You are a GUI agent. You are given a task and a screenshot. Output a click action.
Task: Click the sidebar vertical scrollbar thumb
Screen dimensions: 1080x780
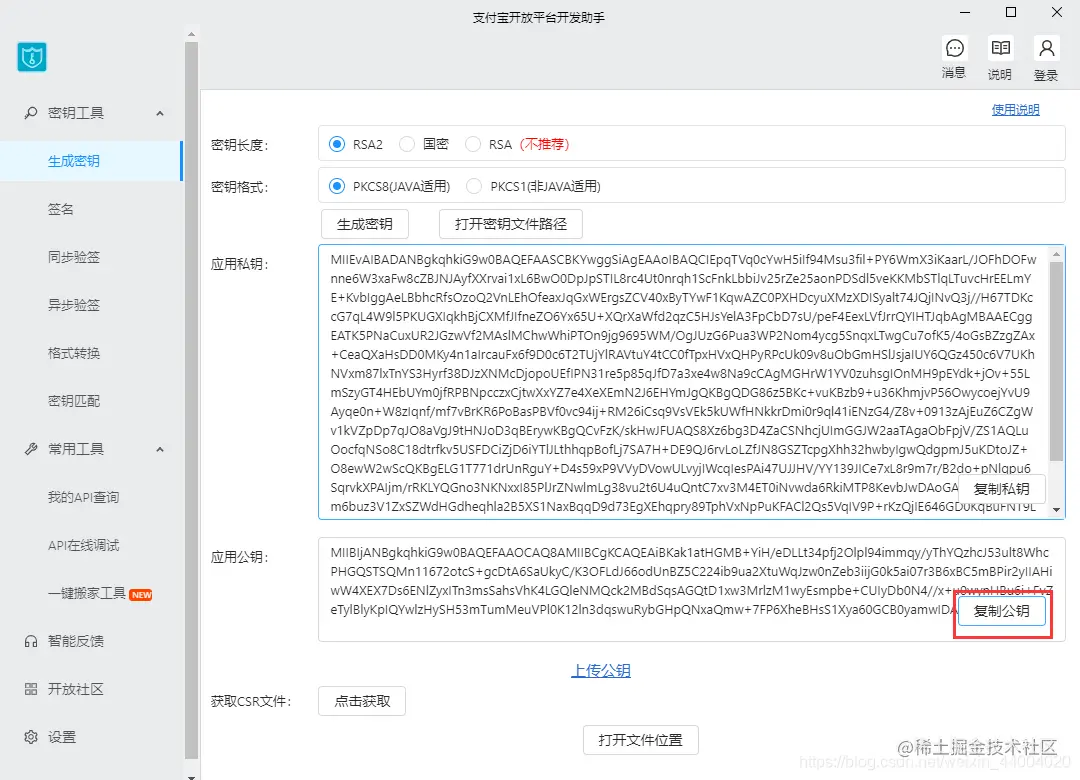click(191, 400)
